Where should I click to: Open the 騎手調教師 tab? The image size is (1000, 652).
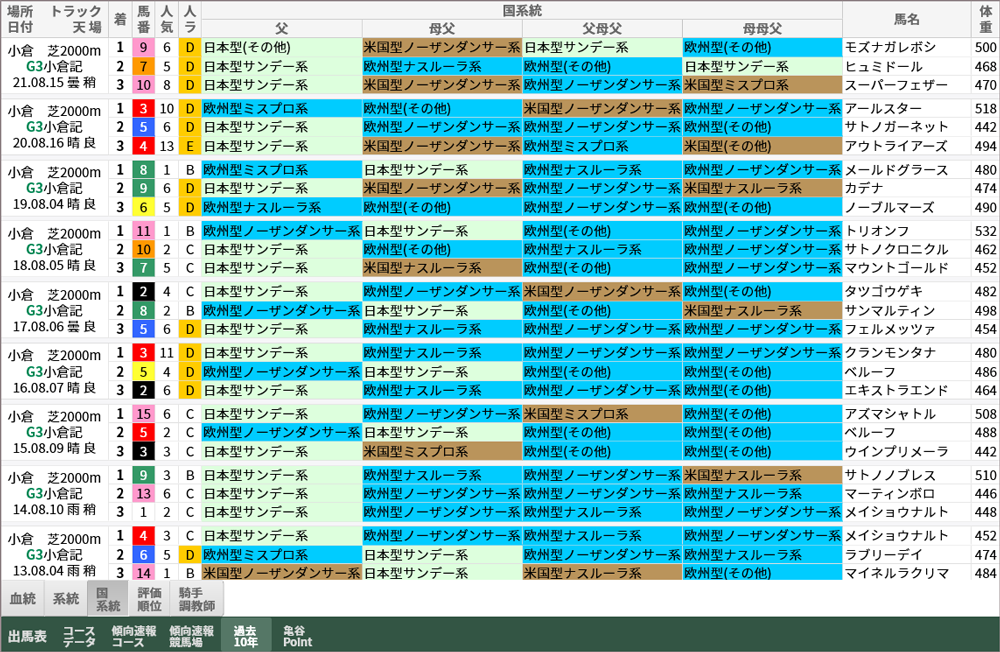point(197,598)
